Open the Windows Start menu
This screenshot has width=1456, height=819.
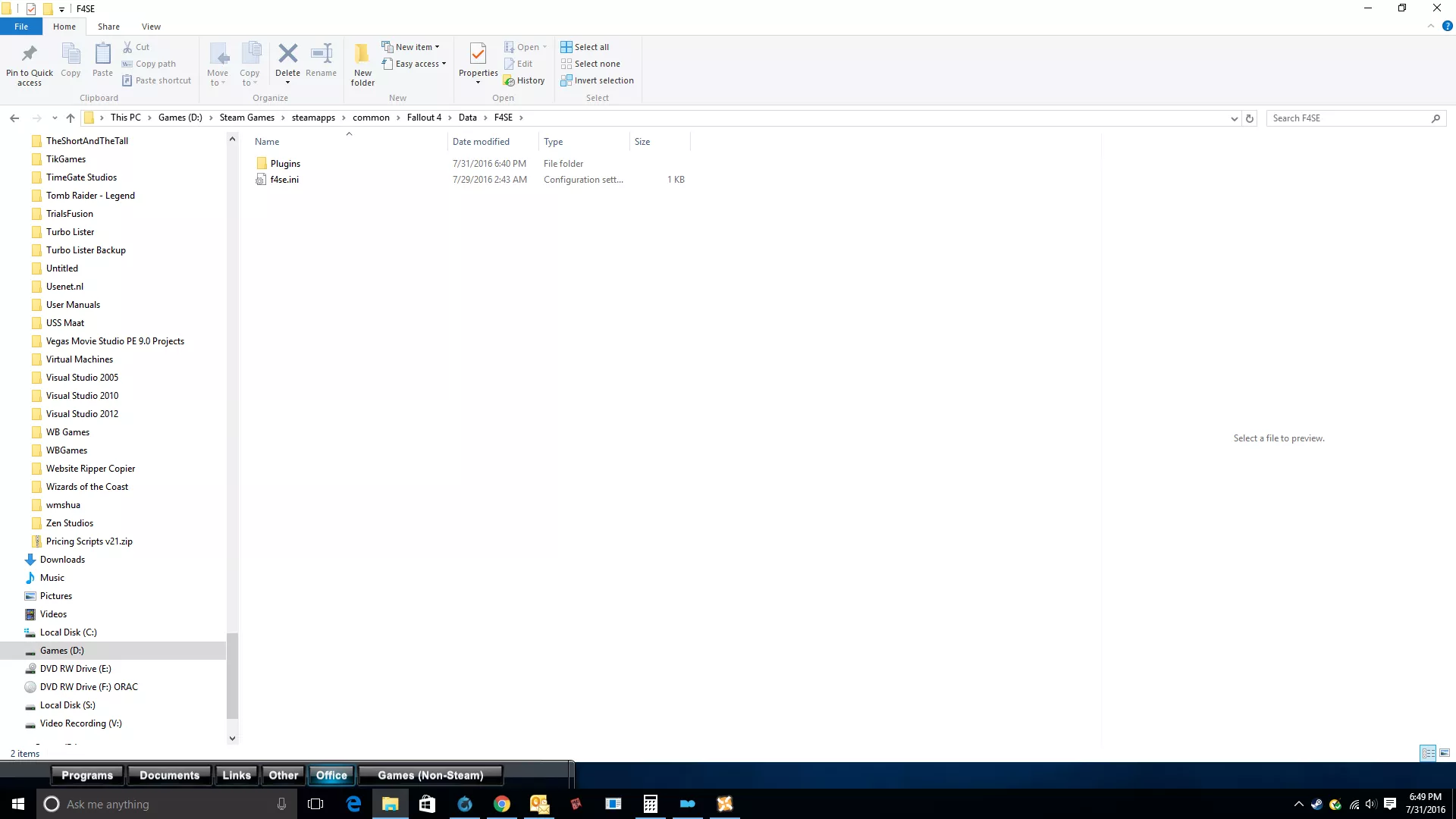coord(18,804)
